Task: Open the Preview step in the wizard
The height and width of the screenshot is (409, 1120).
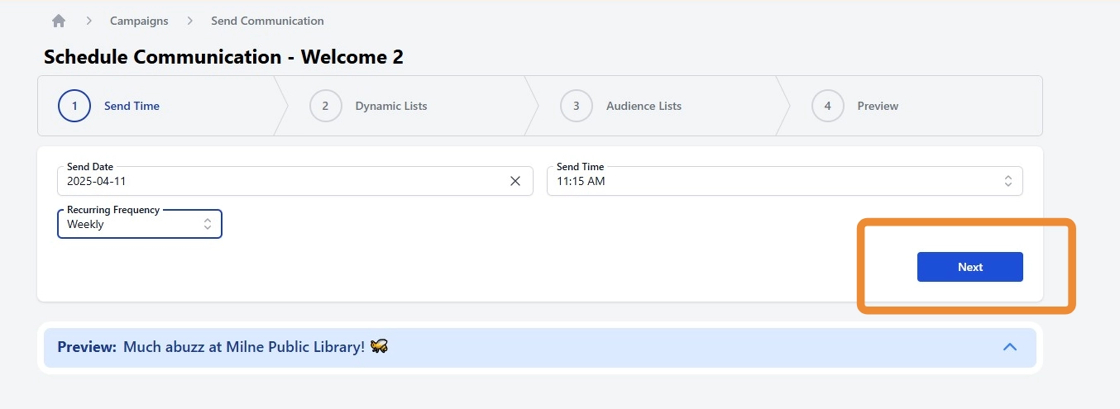Action: (x=878, y=106)
